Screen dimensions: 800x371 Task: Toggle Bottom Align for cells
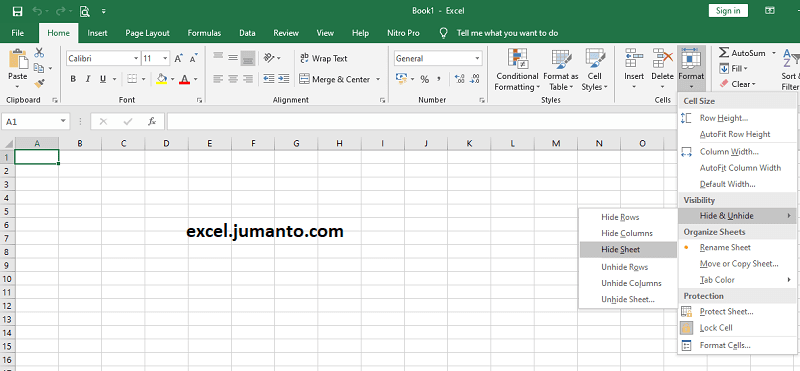(248, 59)
